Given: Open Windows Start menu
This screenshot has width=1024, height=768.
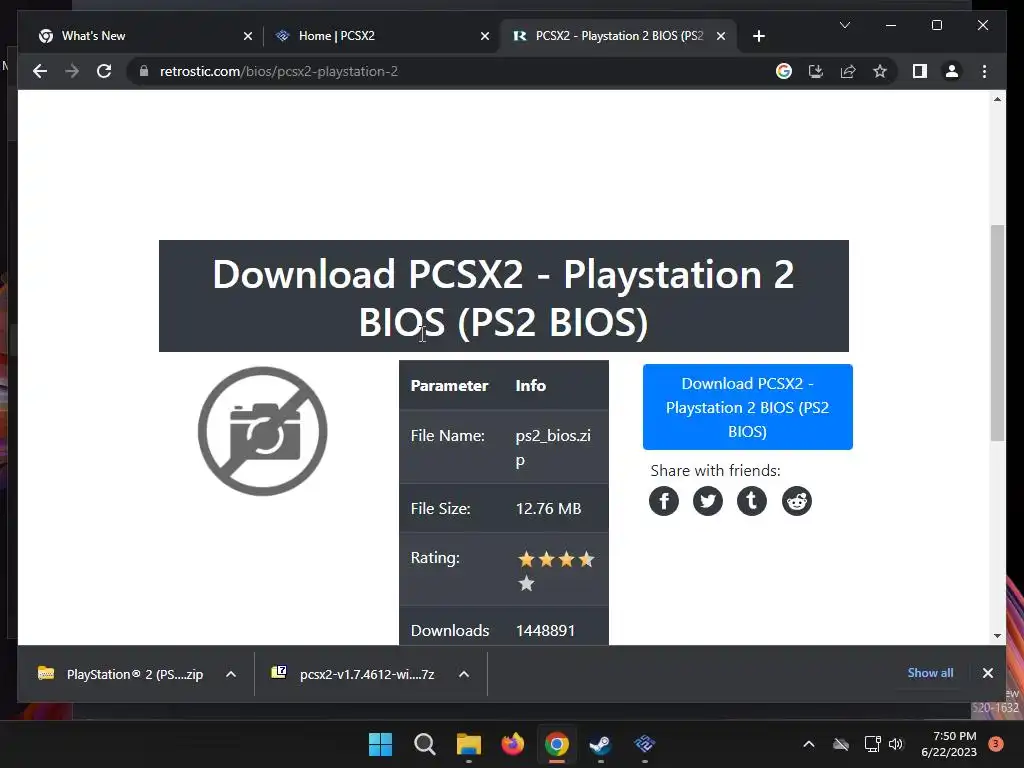Looking at the screenshot, I should (x=380, y=744).
